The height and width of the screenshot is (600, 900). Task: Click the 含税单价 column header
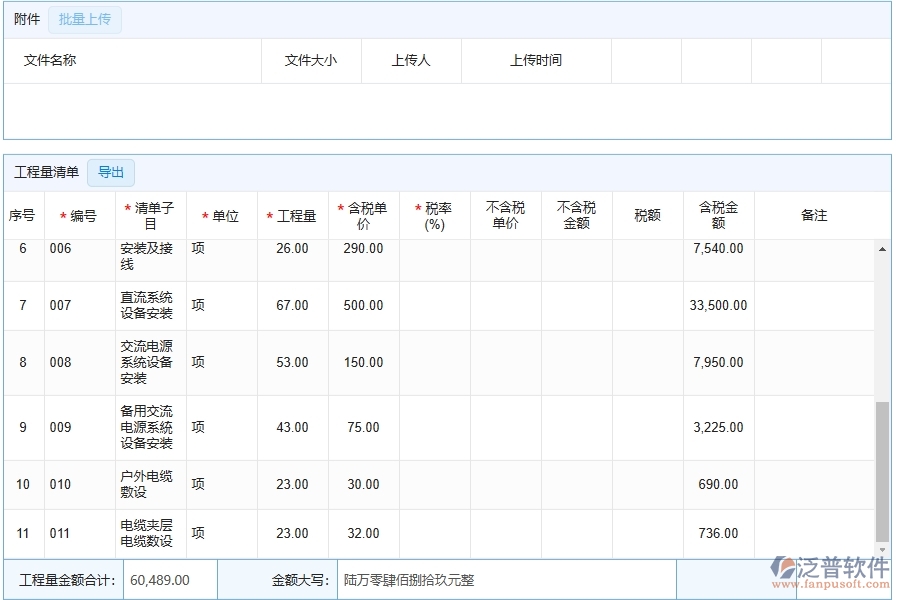click(x=362, y=213)
